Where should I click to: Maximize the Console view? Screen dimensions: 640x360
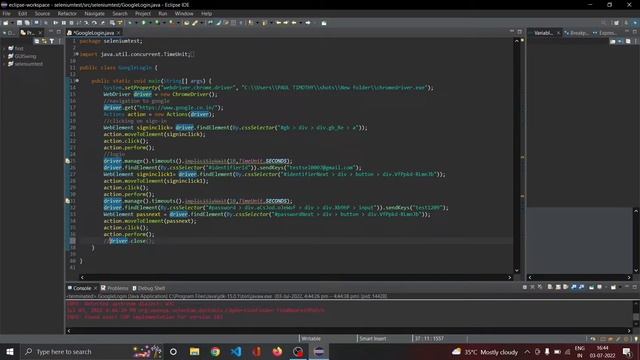[635, 287]
